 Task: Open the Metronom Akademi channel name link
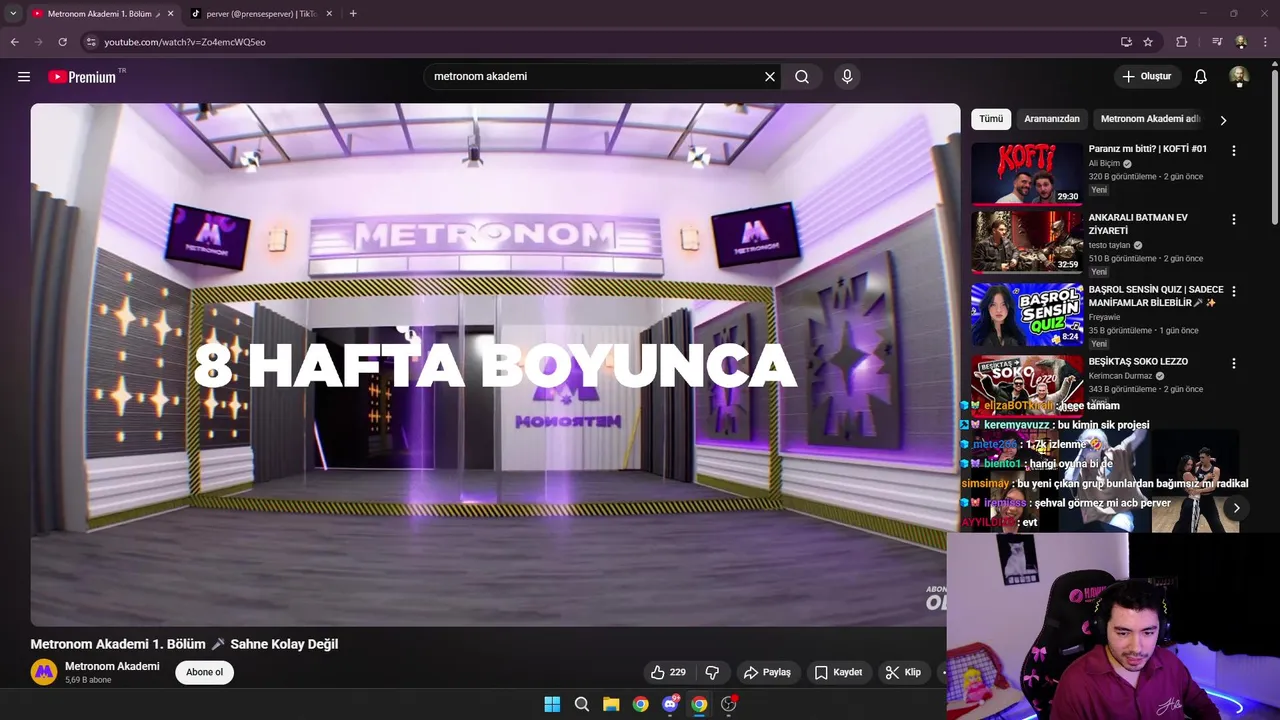[x=112, y=667]
